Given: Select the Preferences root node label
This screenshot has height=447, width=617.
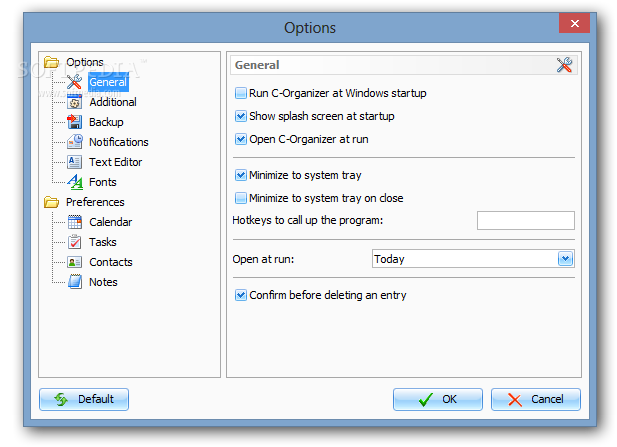Looking at the screenshot, I should point(95,202).
